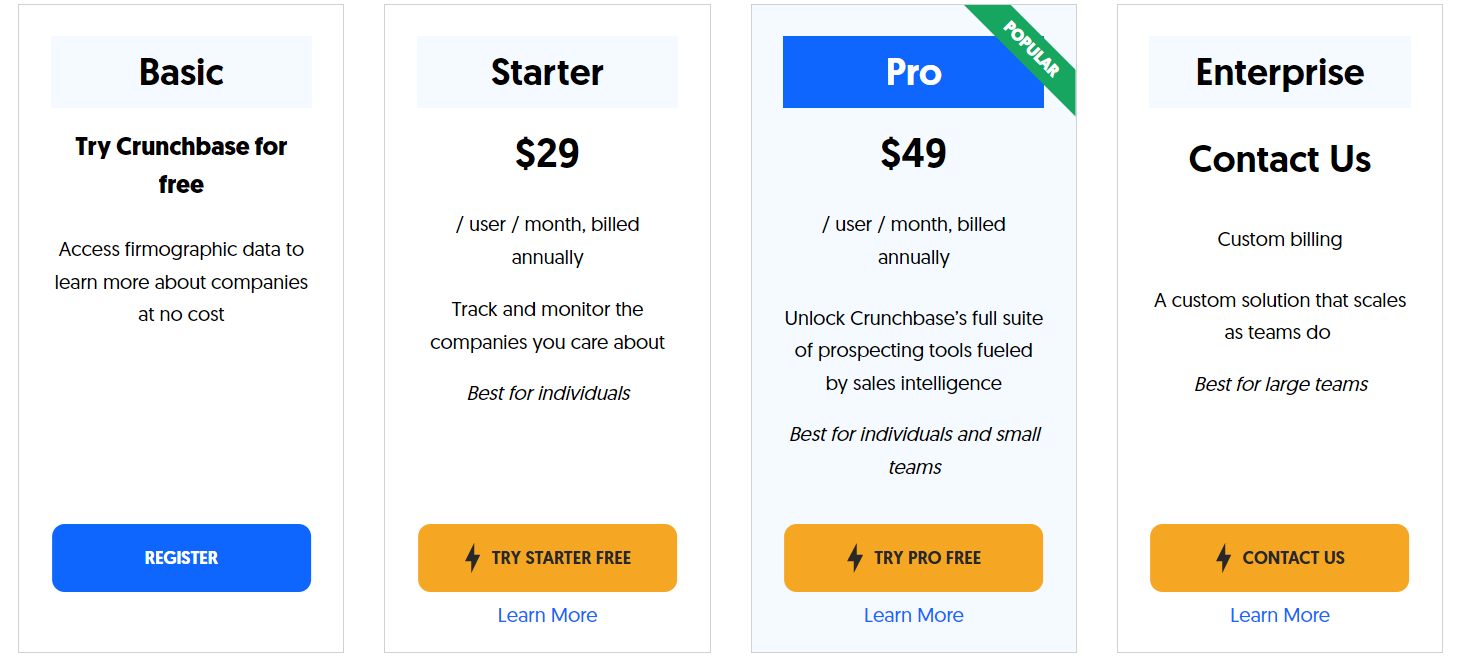Click the lightning bolt icon on Try Starter Free
1459x665 pixels.
473,558
